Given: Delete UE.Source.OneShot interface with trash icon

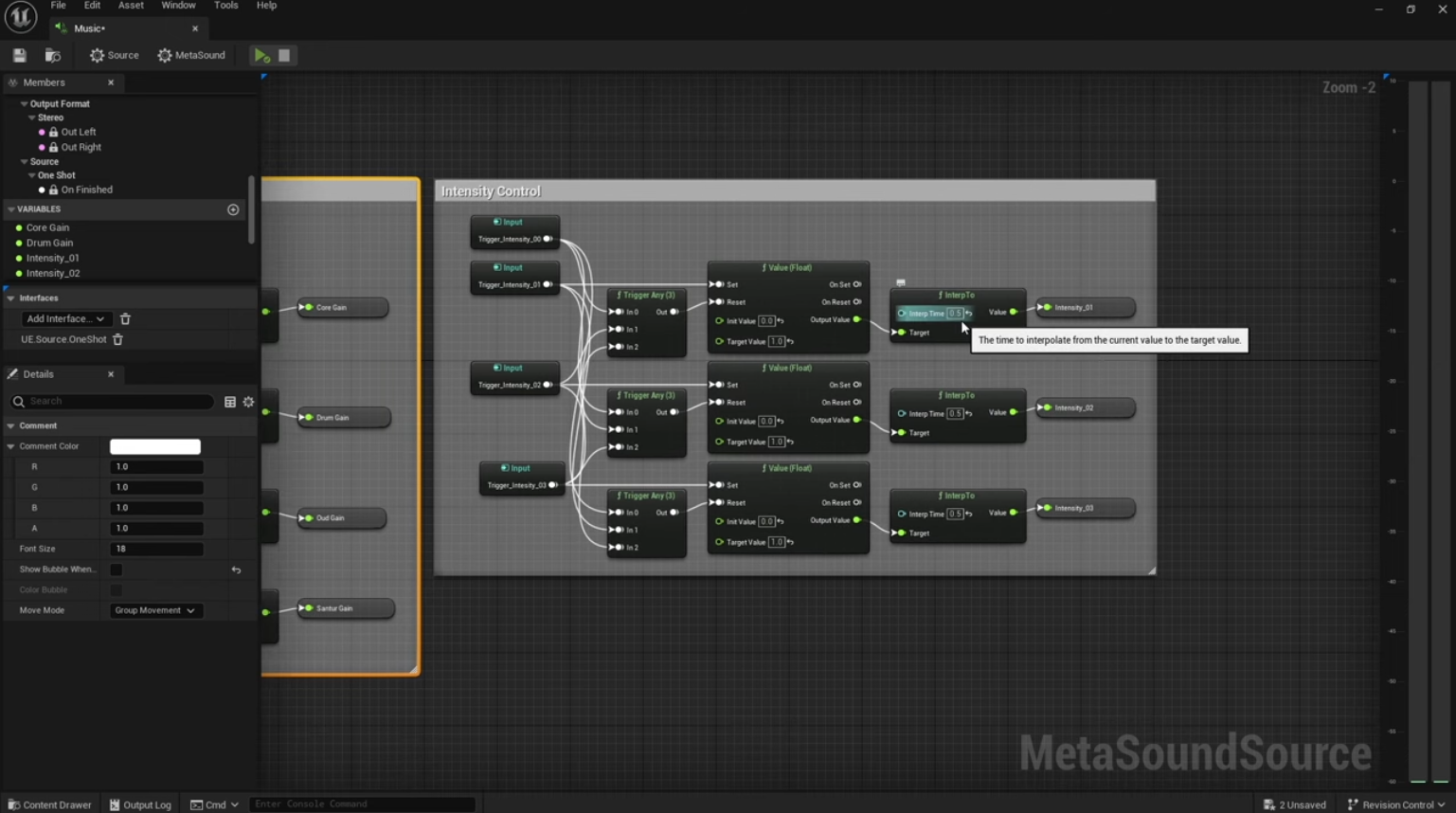Looking at the screenshot, I should tap(118, 339).
